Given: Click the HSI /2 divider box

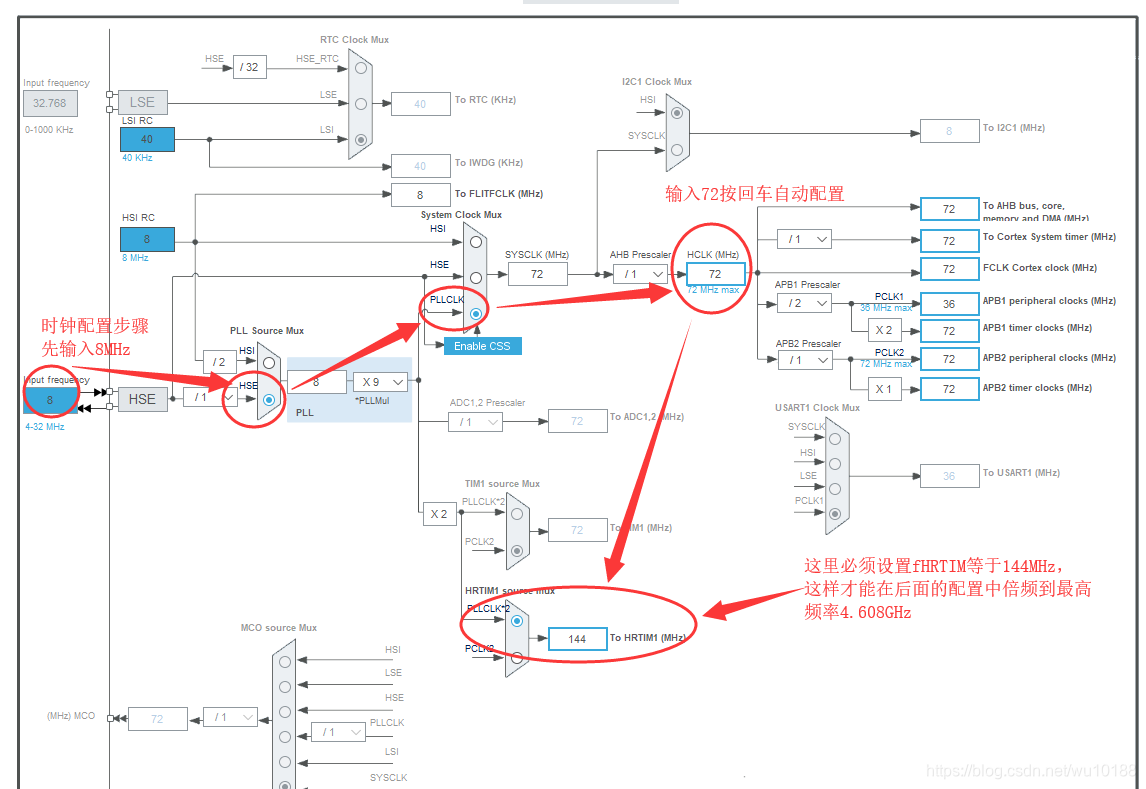Looking at the screenshot, I should click(219, 362).
